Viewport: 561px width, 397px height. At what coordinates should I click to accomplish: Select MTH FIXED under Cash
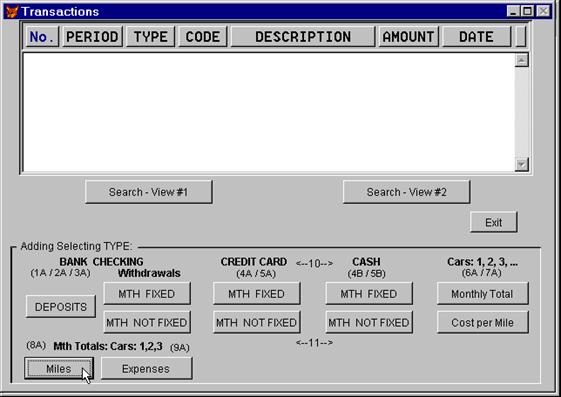coord(369,294)
